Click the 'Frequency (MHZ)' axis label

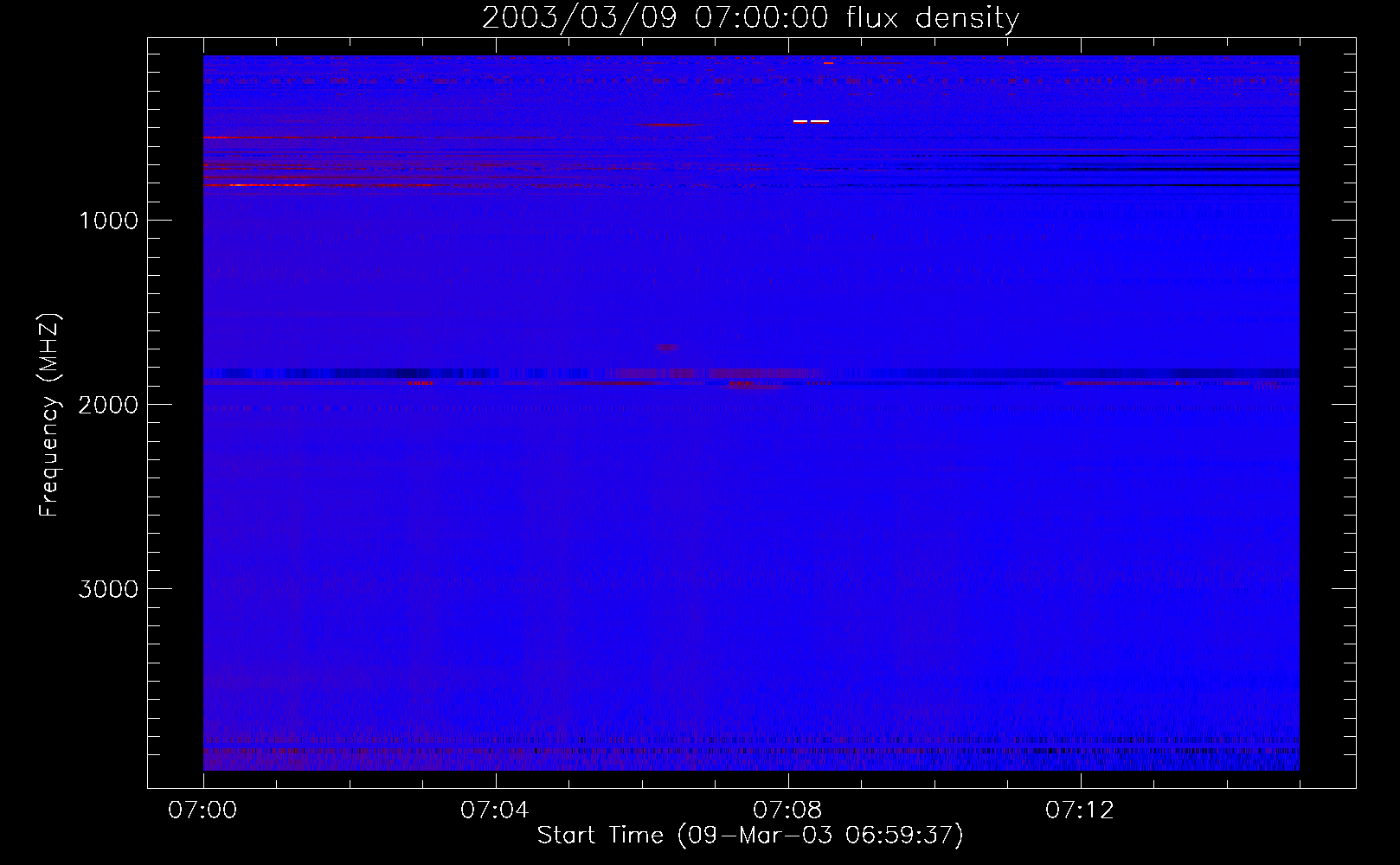tap(50, 415)
